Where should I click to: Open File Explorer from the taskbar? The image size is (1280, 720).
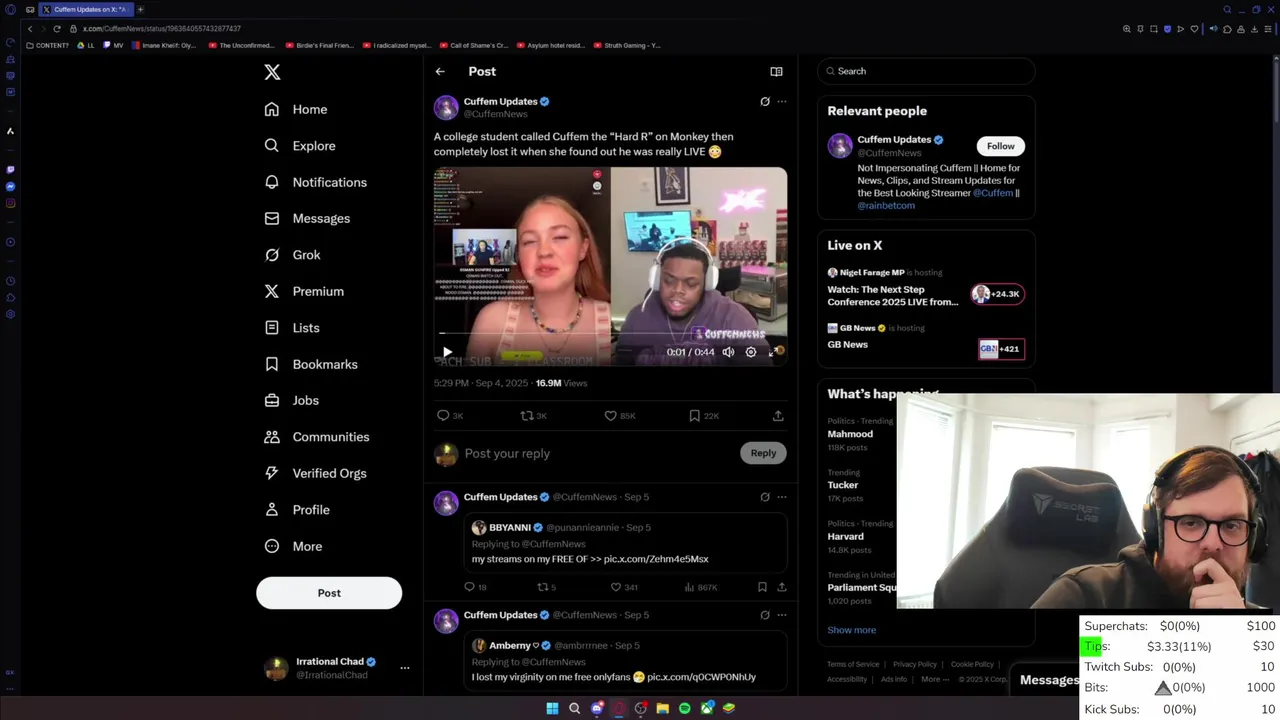tap(662, 708)
